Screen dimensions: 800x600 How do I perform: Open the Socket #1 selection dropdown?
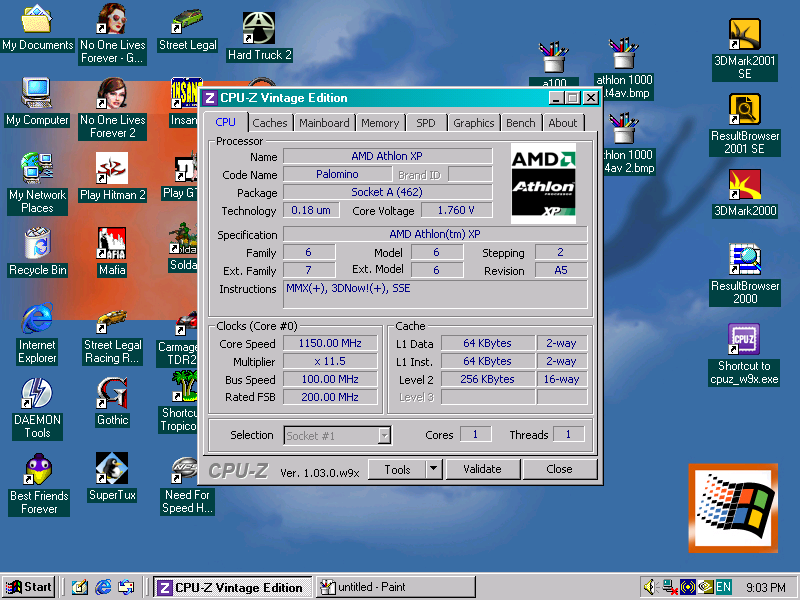[x=384, y=435]
